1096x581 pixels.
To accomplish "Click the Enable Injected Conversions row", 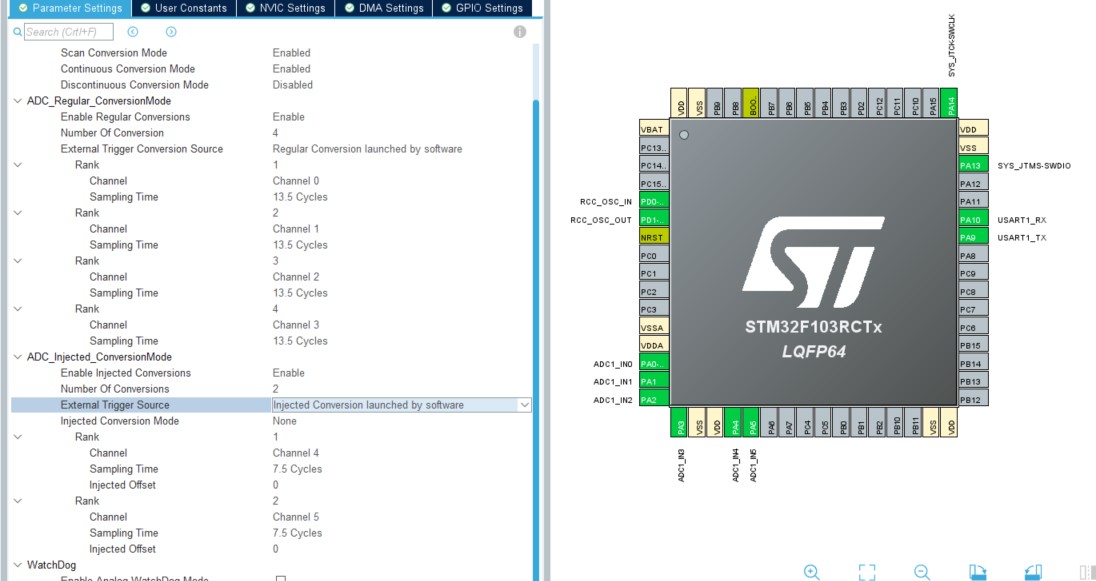I will [271, 373].
